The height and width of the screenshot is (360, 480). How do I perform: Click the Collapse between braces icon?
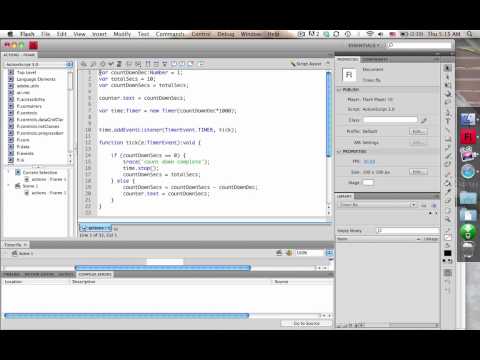pyautogui.click(x=148, y=64)
